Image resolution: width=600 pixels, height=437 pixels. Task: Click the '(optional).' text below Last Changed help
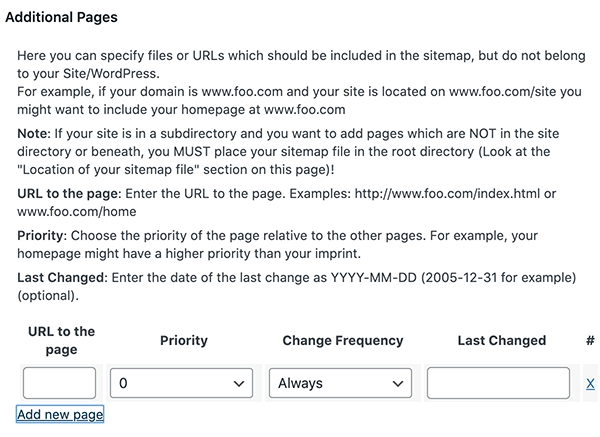pyautogui.click(x=50, y=296)
